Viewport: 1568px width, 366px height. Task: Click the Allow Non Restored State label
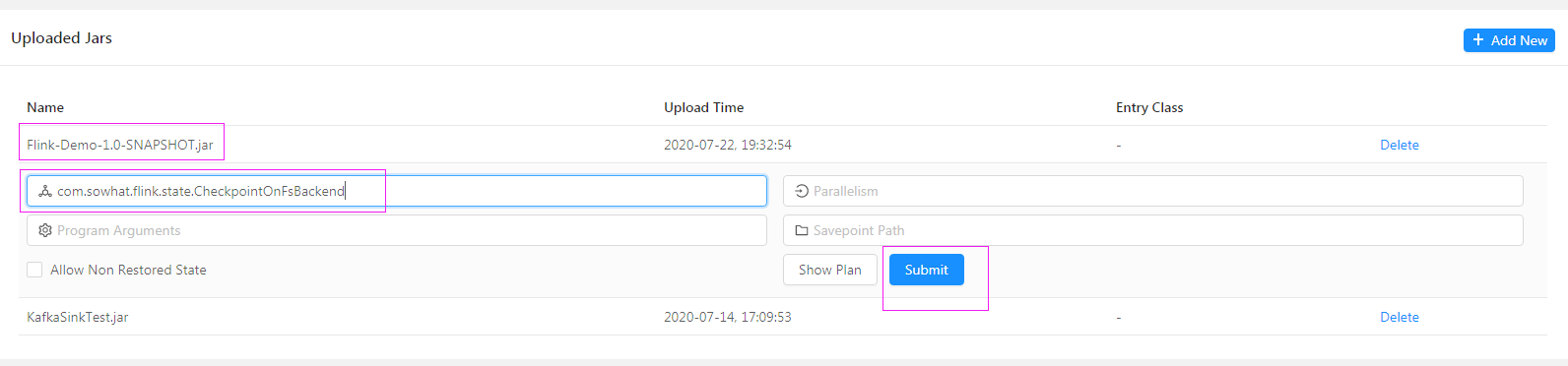tap(128, 270)
